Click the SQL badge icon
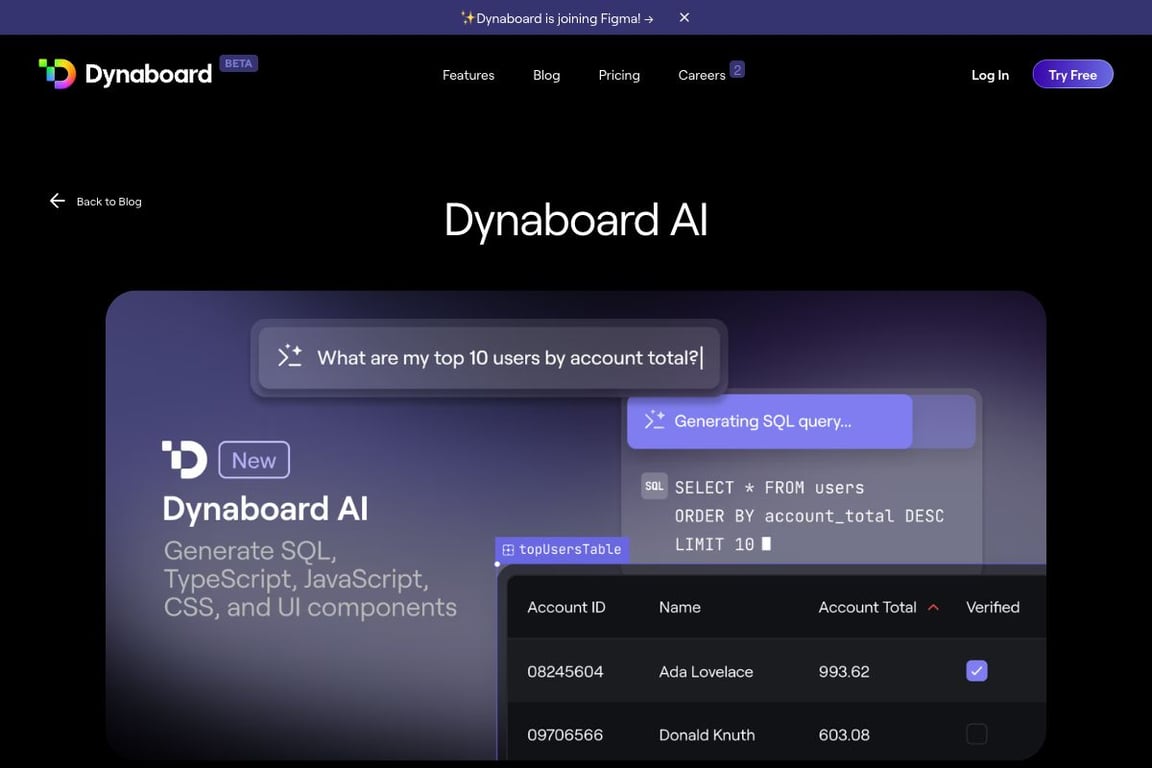1152x768 pixels. 654,486
